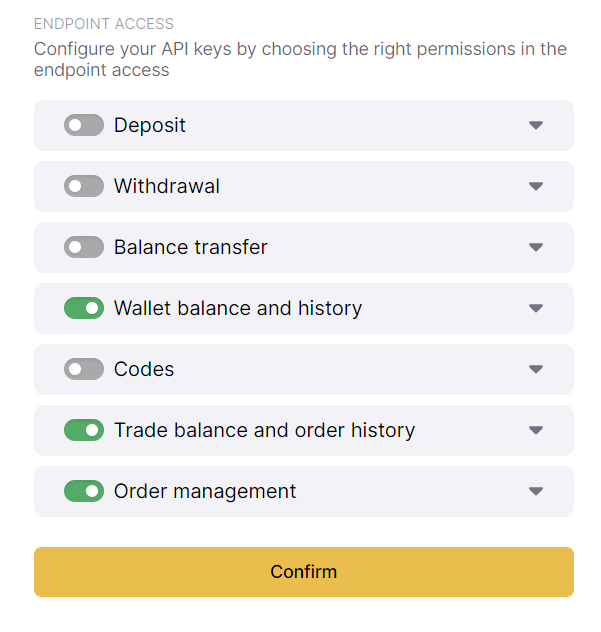This screenshot has width=601, height=632.
Task: Click the yellow Confirm button
Action: [303, 572]
